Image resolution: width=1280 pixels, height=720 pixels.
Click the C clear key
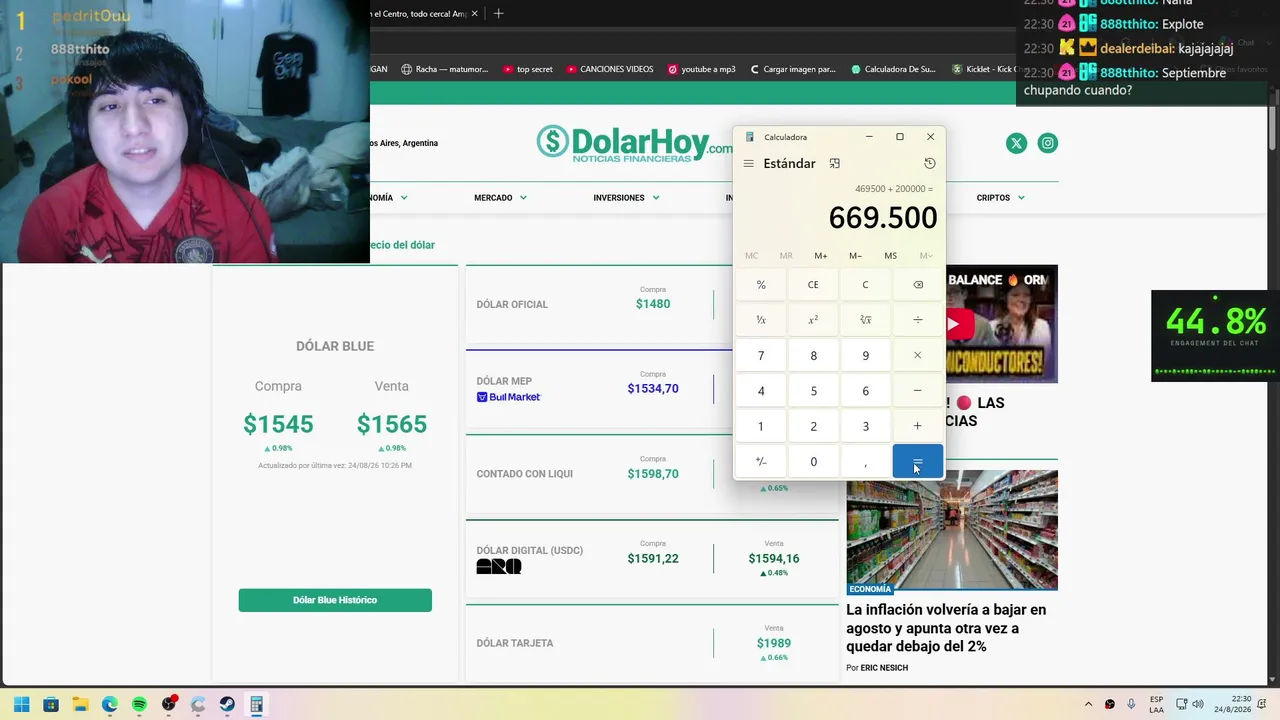866,285
